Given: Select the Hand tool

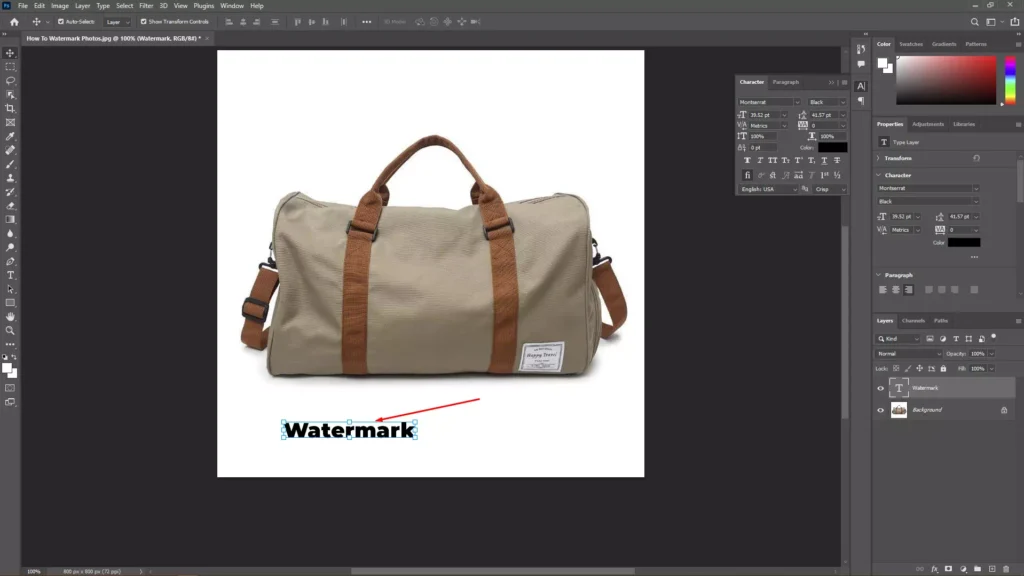Looking at the screenshot, I should [x=10, y=317].
